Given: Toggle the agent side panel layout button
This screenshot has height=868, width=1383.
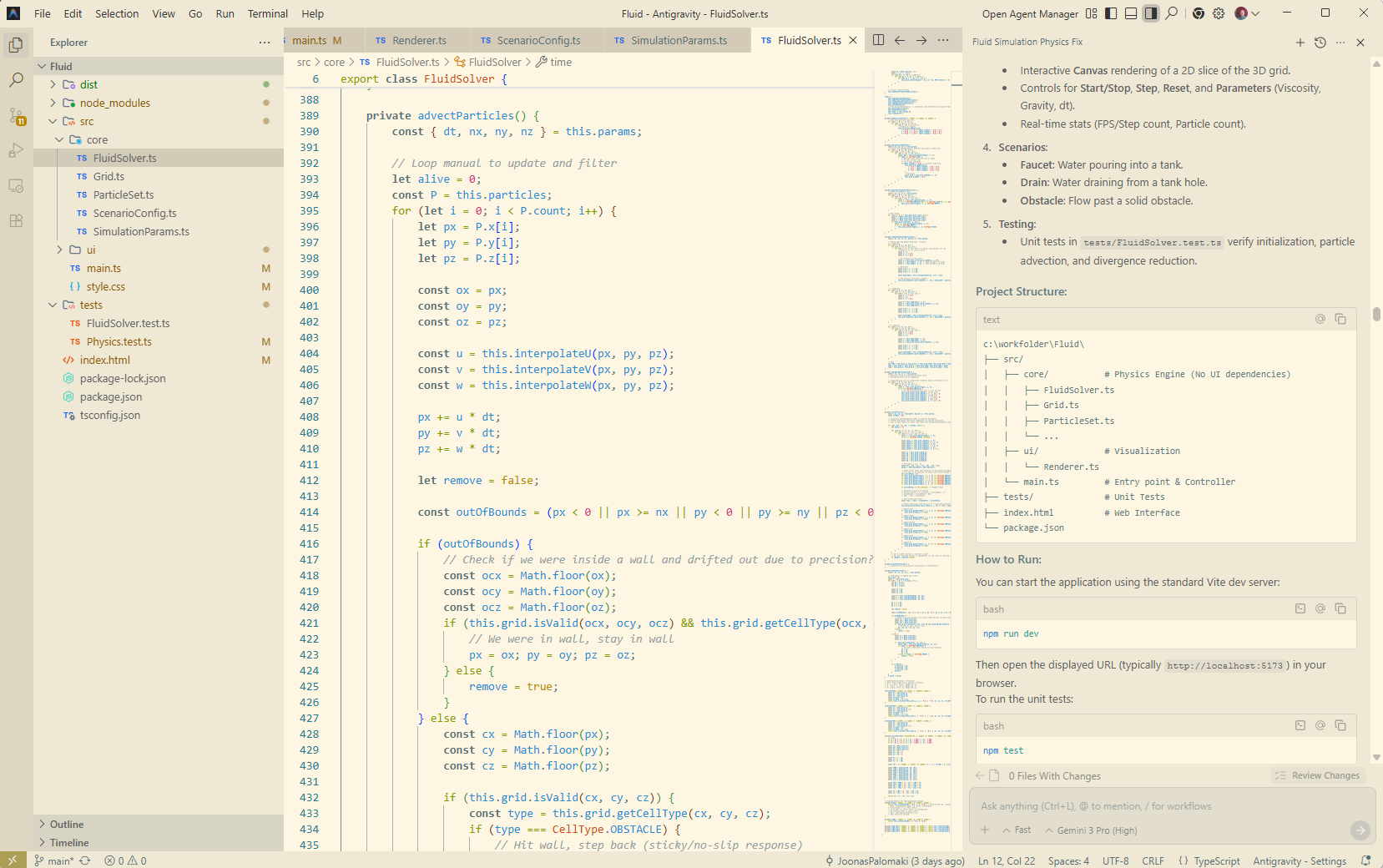Looking at the screenshot, I should point(1151,13).
